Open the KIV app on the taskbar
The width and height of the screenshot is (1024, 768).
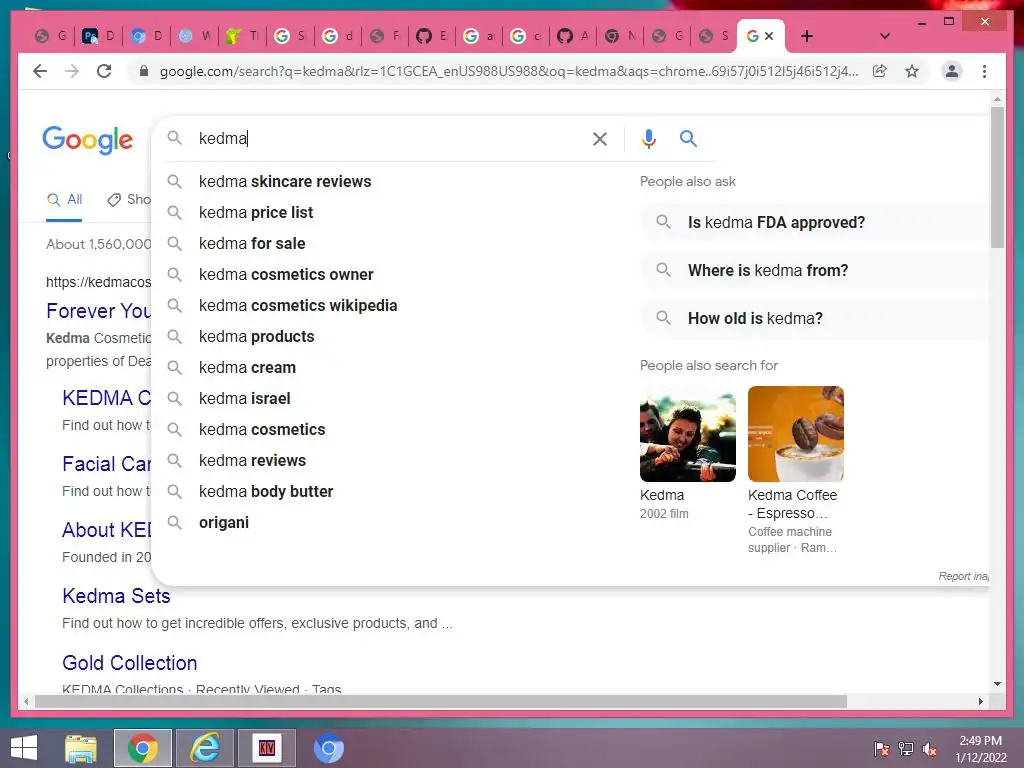[266, 748]
